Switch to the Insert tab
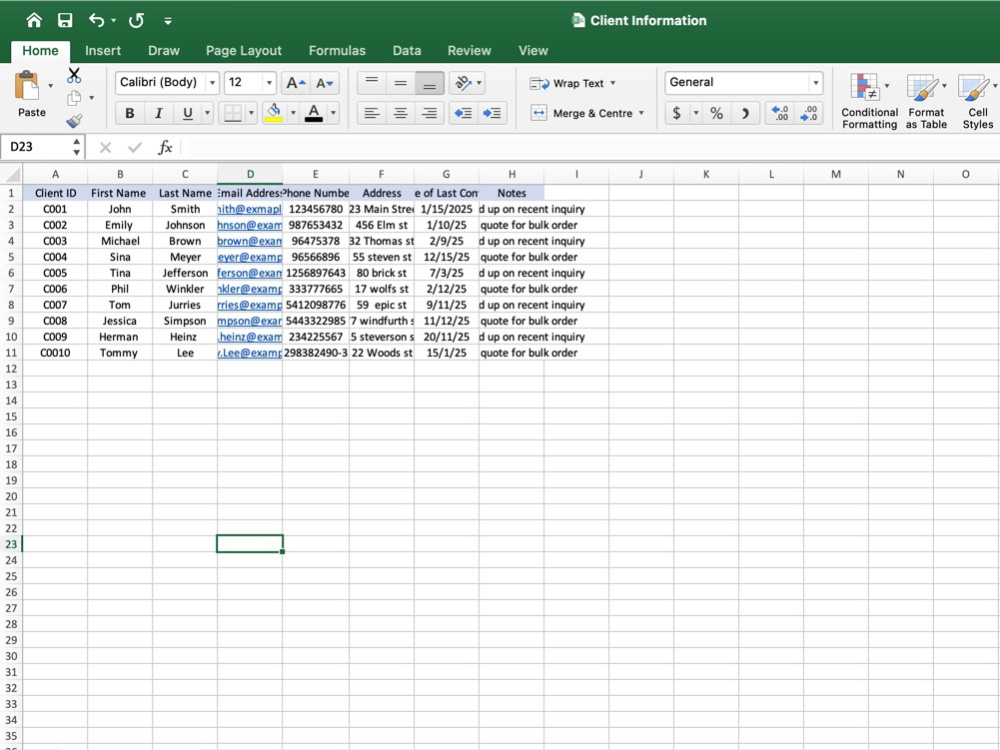1000x750 pixels. pos(103,50)
